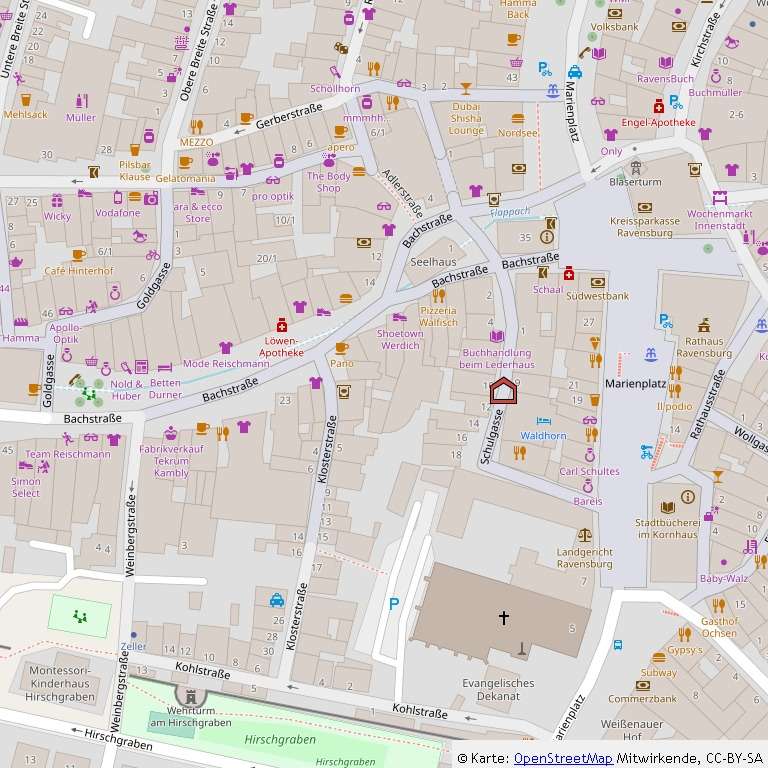Select the Apollo-Optik label
Viewport: 768px width, 768px height.
pos(66,334)
